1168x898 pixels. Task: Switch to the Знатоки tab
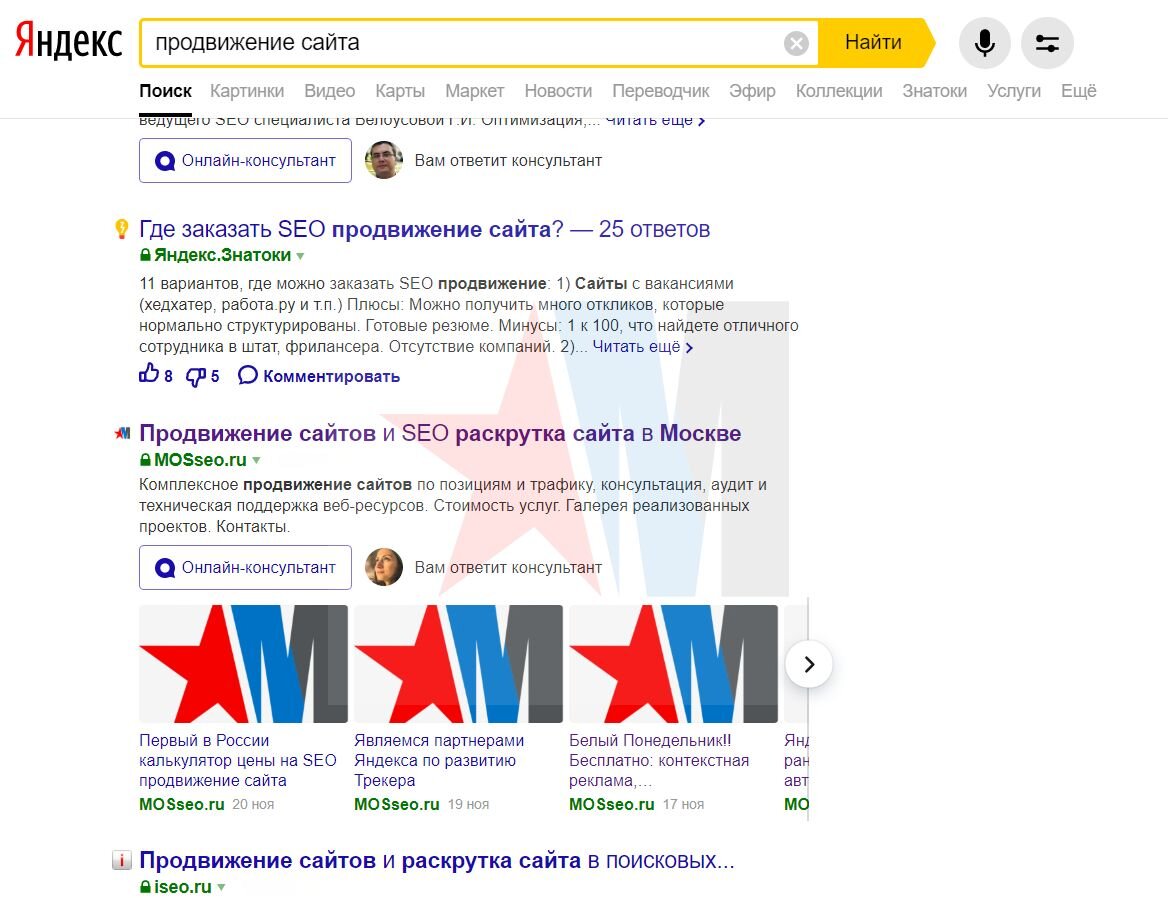pos(934,91)
